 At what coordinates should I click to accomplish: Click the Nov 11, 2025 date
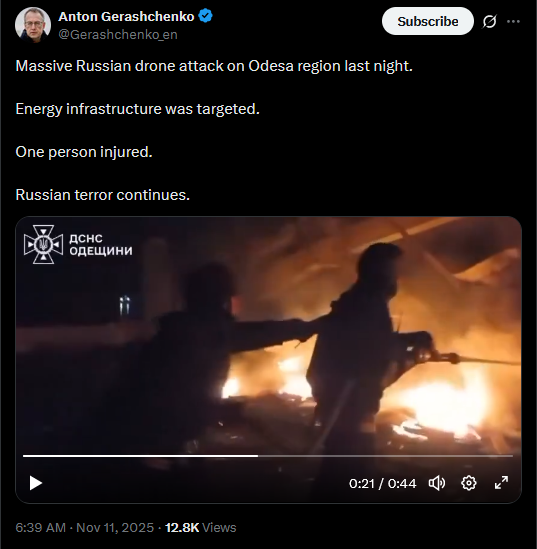point(115,528)
